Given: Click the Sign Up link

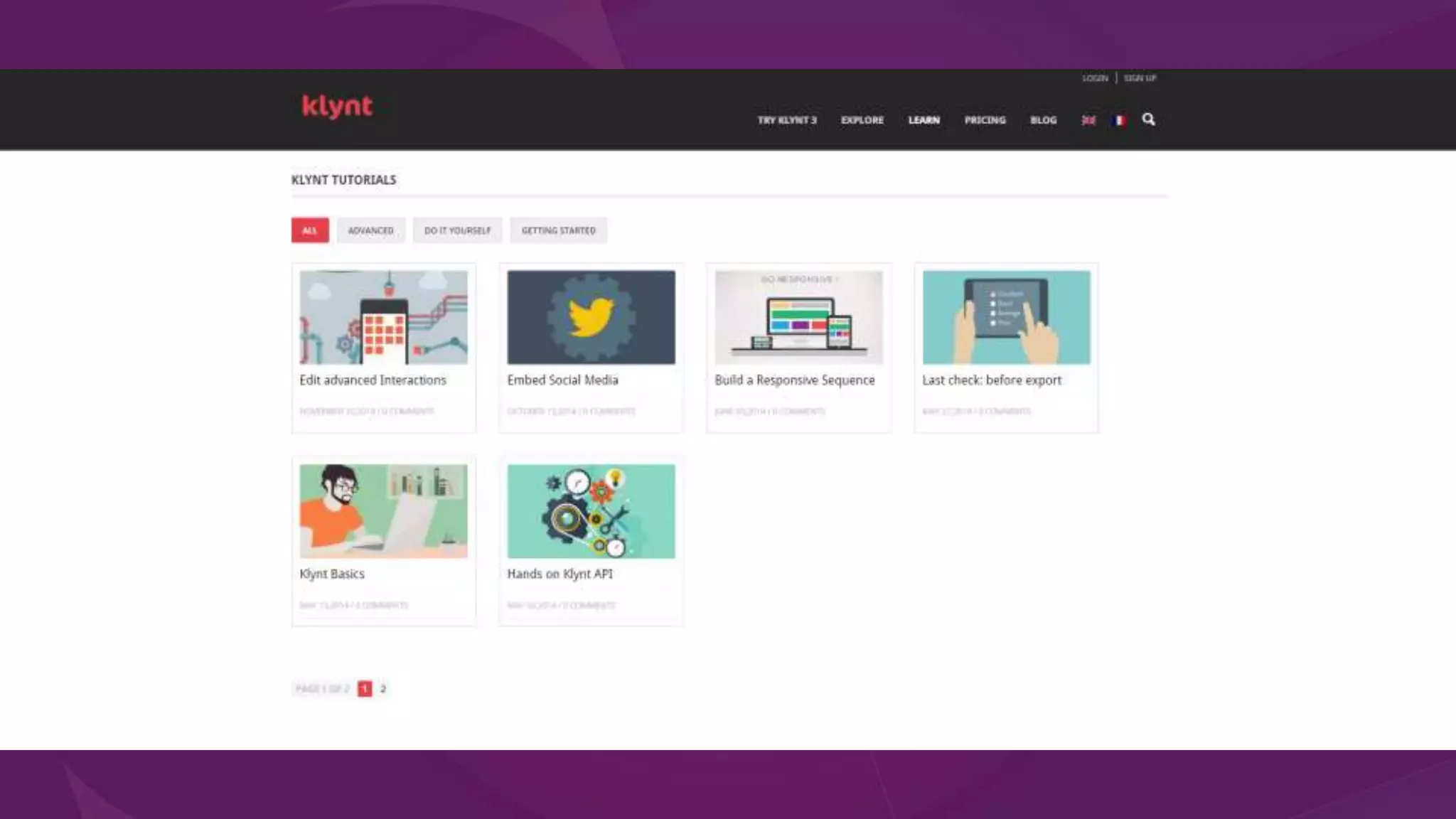Looking at the screenshot, I should tap(1140, 78).
